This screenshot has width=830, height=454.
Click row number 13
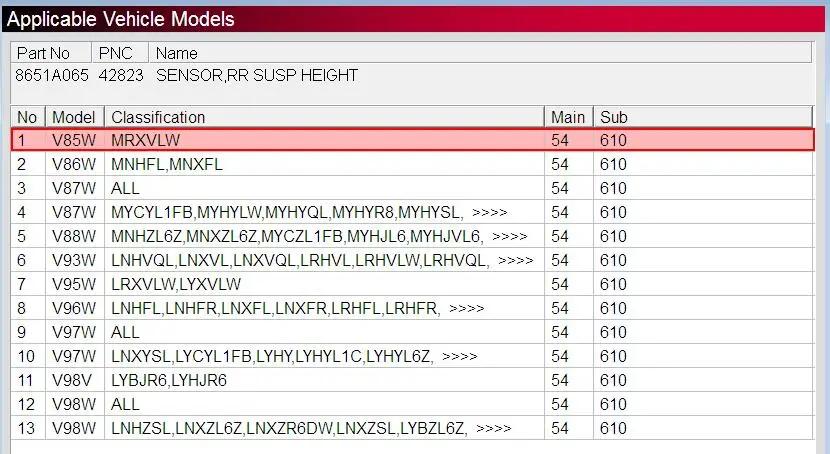(26, 428)
